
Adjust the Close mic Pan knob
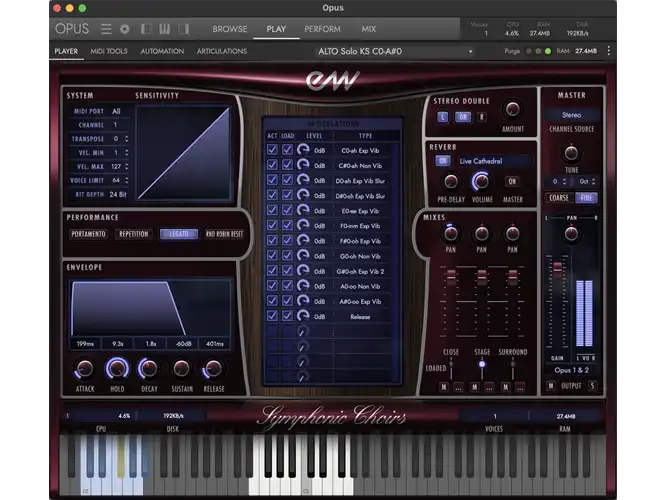[x=450, y=233]
